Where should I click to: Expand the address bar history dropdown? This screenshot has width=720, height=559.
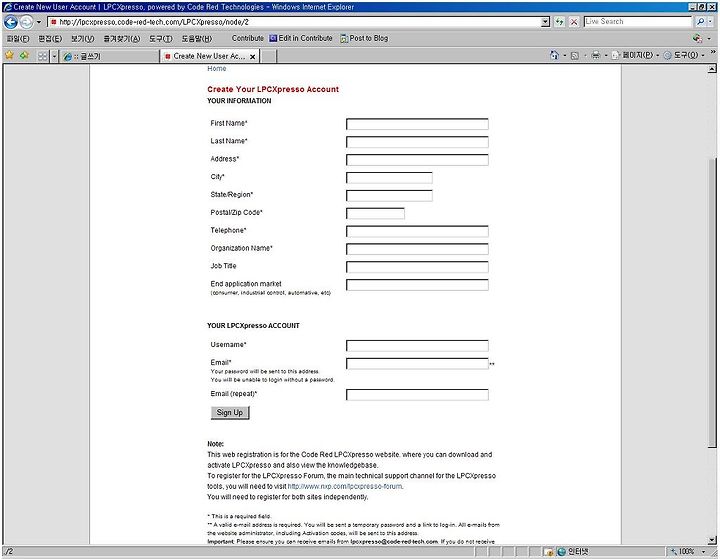point(546,22)
